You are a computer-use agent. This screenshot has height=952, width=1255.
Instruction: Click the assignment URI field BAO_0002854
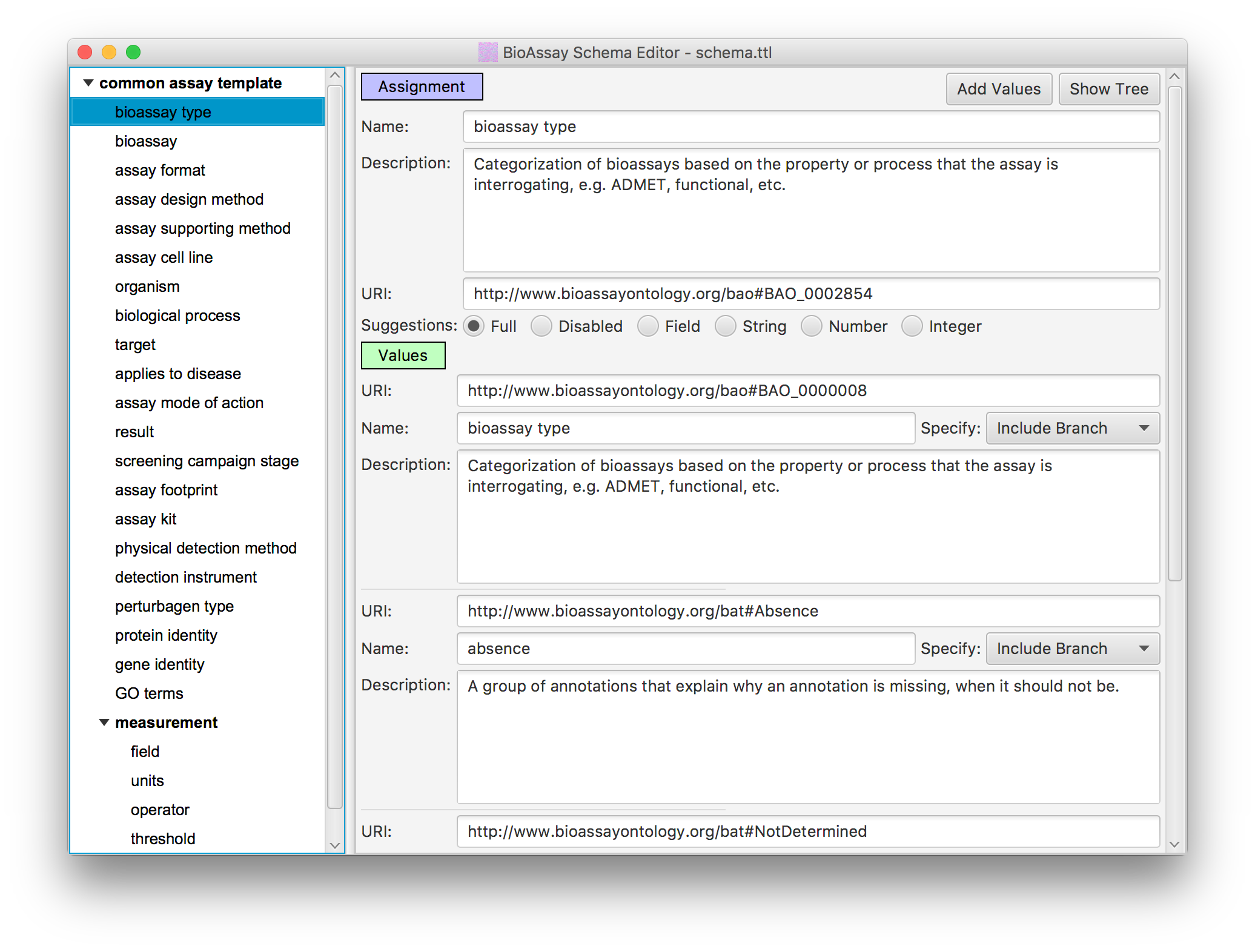click(812, 294)
